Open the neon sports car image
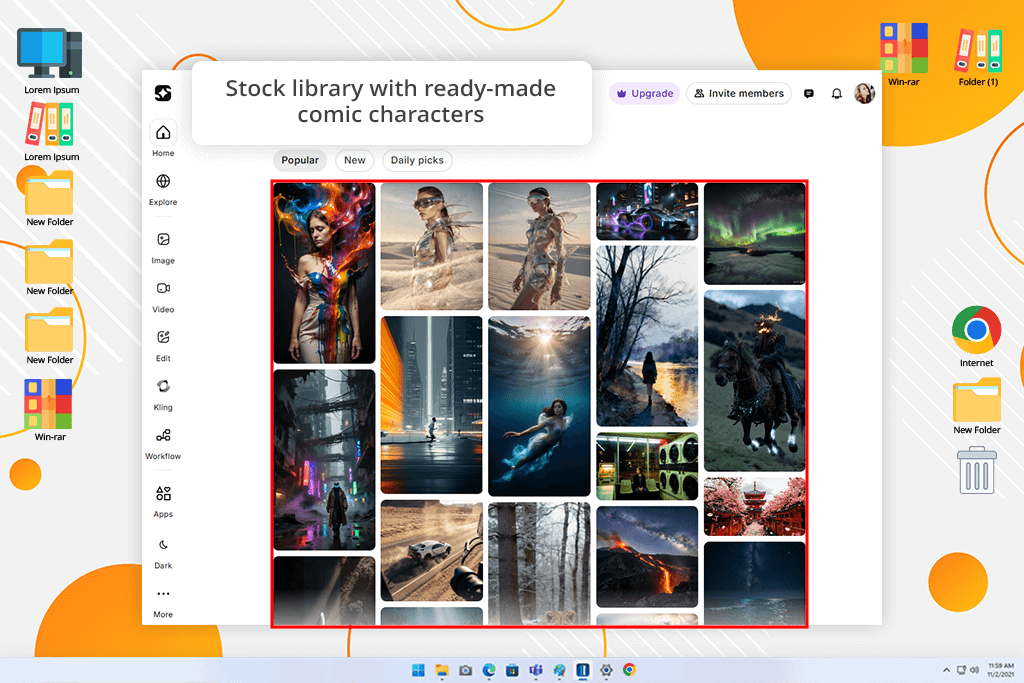The width and height of the screenshot is (1024, 683). pos(647,211)
